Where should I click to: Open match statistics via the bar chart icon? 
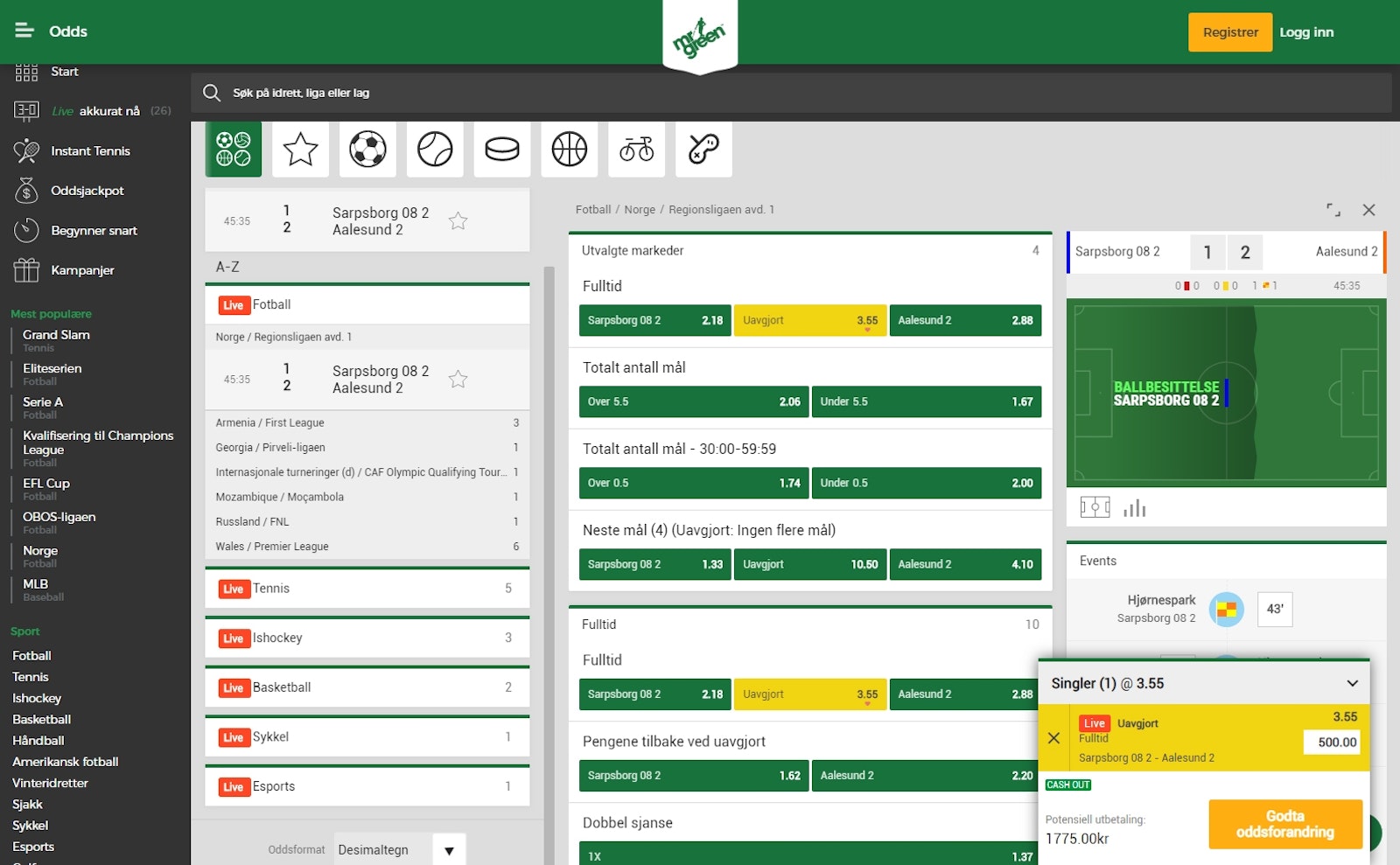click(1135, 507)
